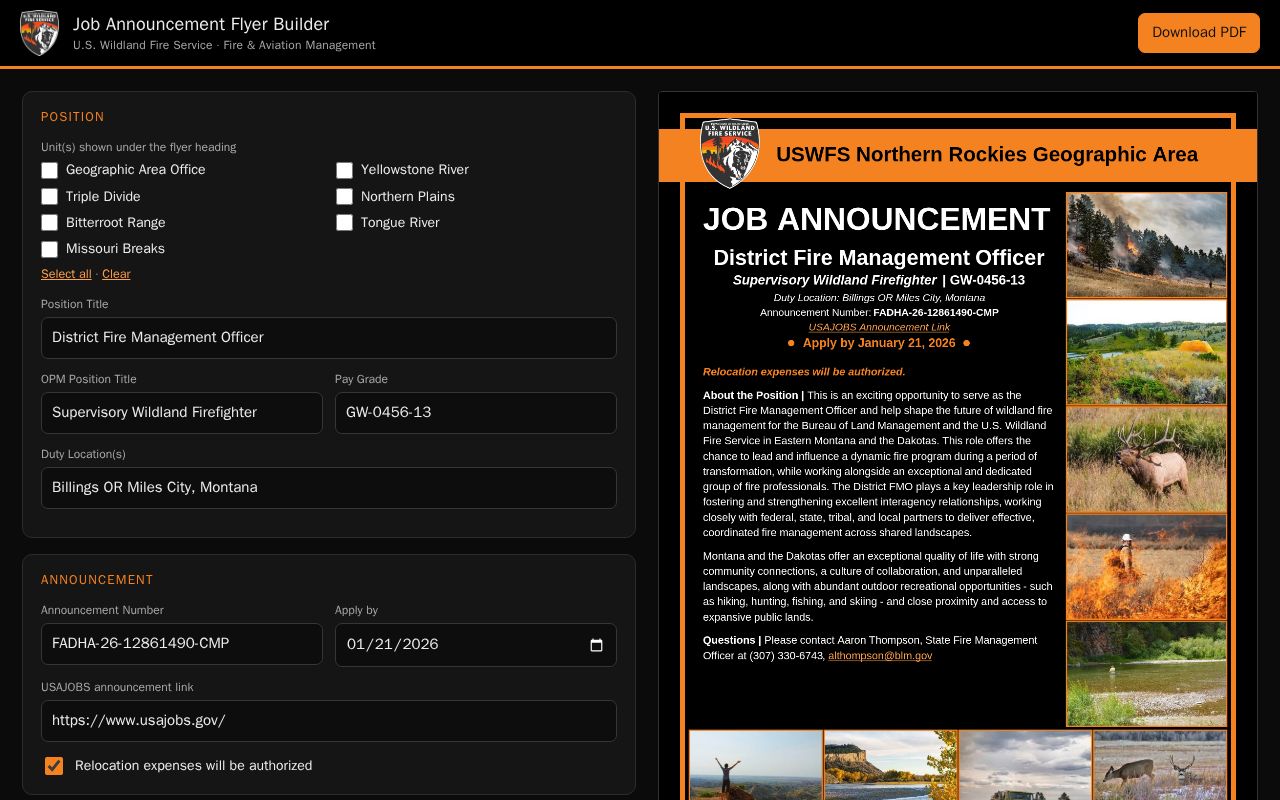The width and height of the screenshot is (1280, 800).
Task: Enable the Triple Divide unit checkbox
Action: pos(49,196)
